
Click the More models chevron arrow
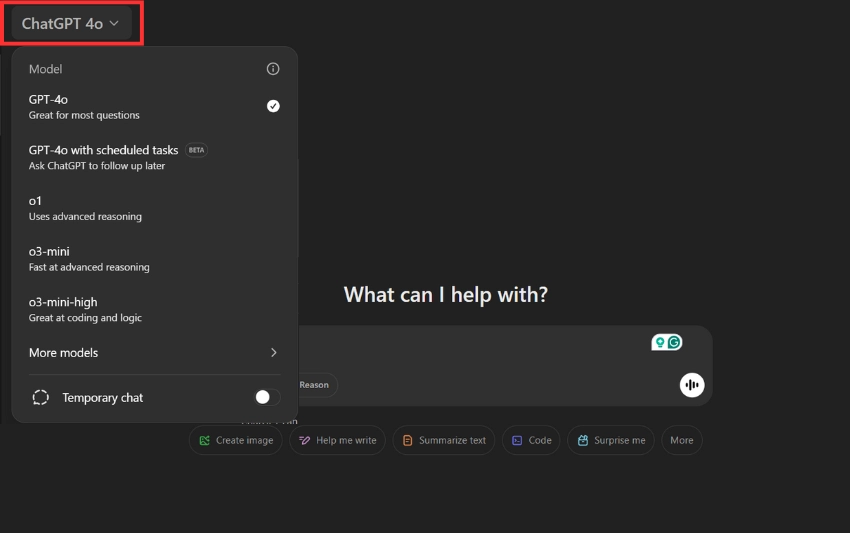[x=274, y=352]
